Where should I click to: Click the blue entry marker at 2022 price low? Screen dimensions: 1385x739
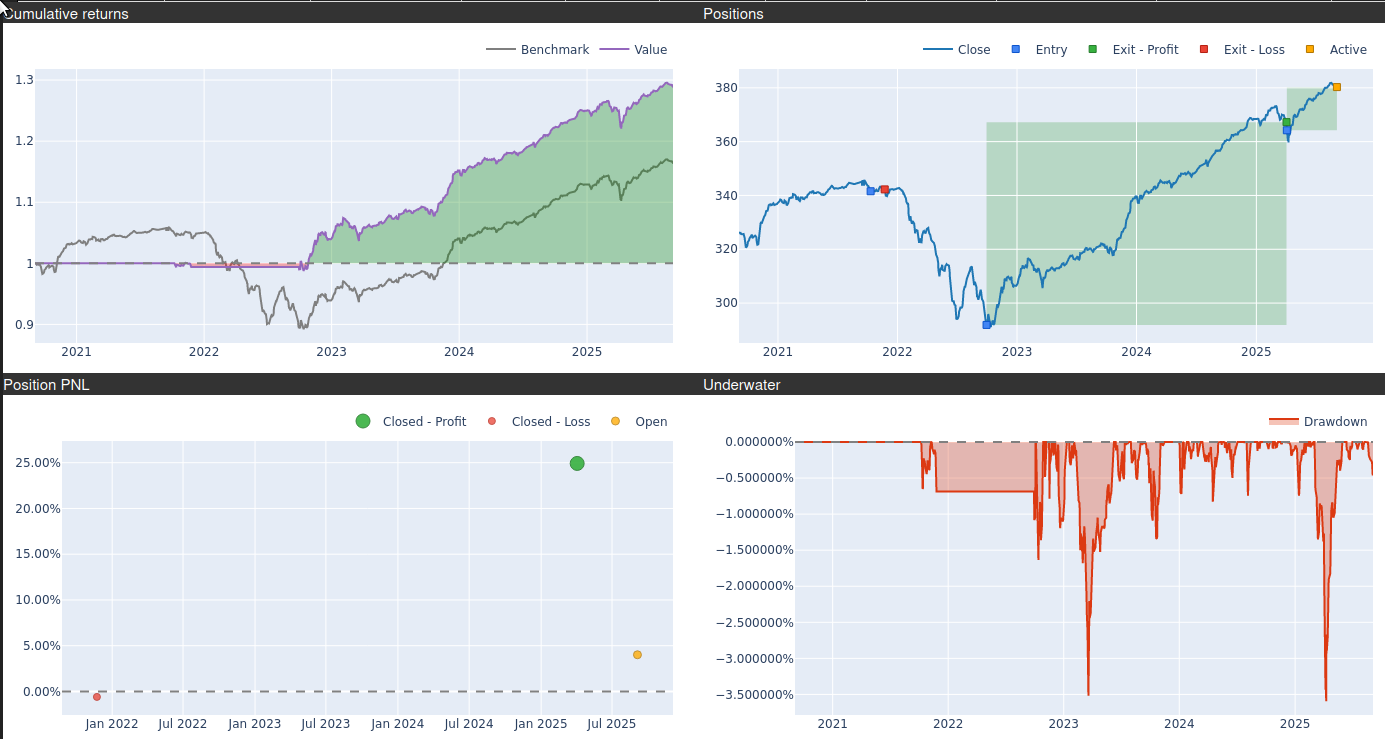coord(987,325)
